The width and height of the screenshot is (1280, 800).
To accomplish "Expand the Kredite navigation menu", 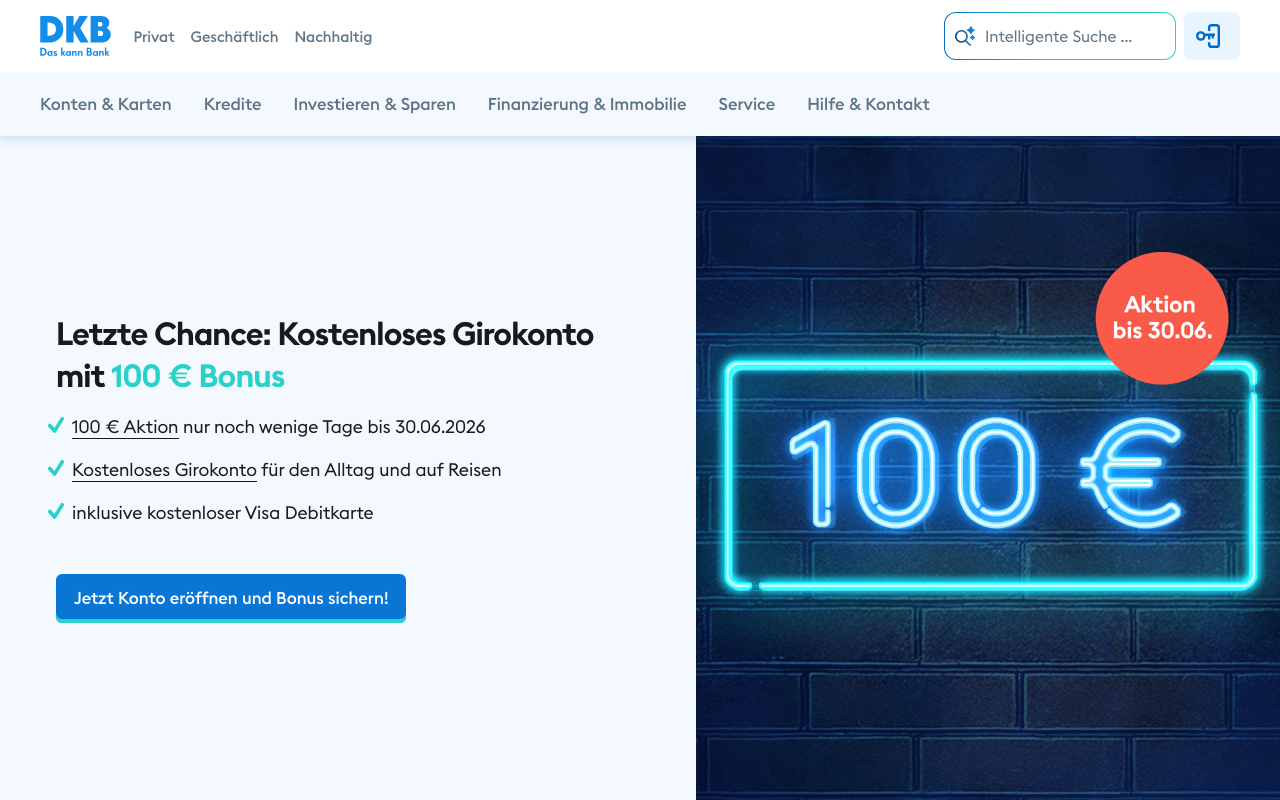I will [x=232, y=104].
